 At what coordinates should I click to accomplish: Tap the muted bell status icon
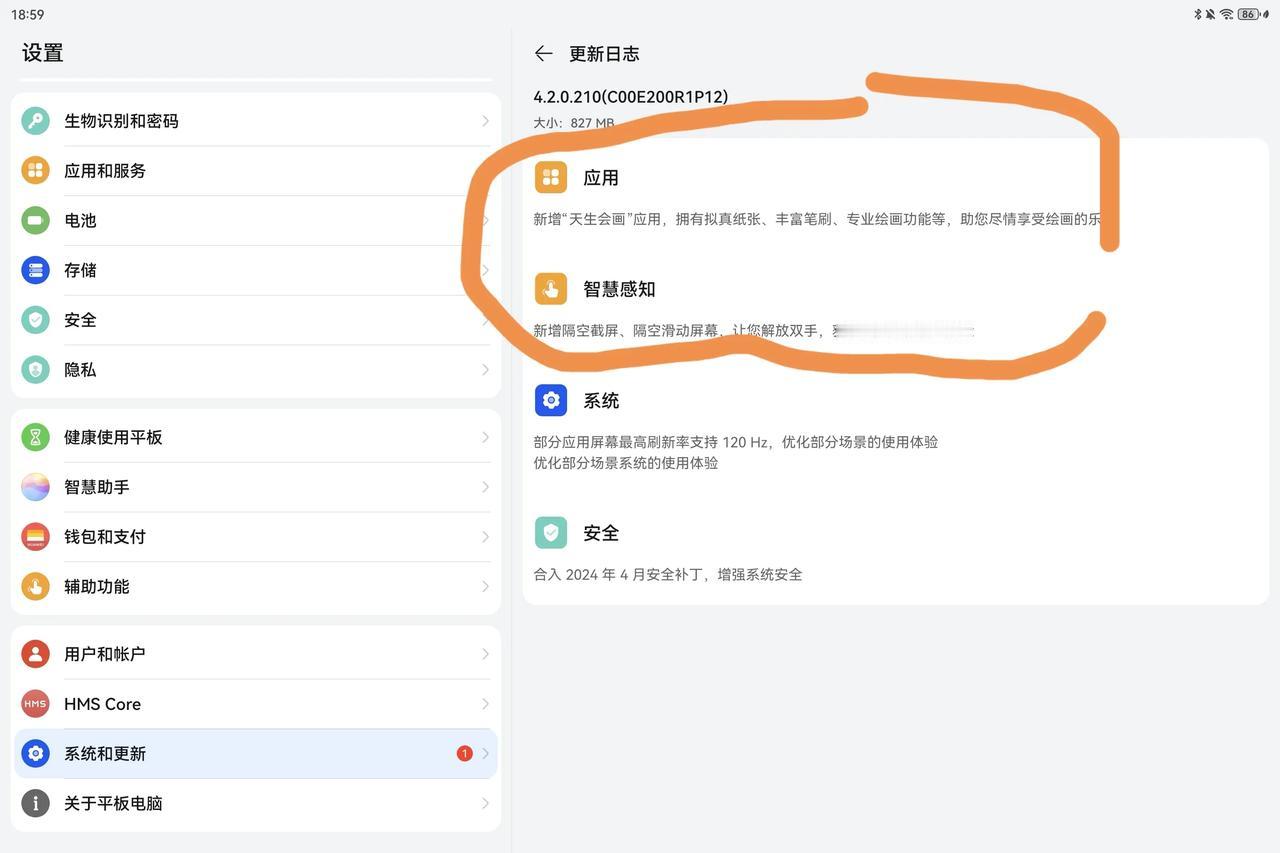coord(1210,14)
